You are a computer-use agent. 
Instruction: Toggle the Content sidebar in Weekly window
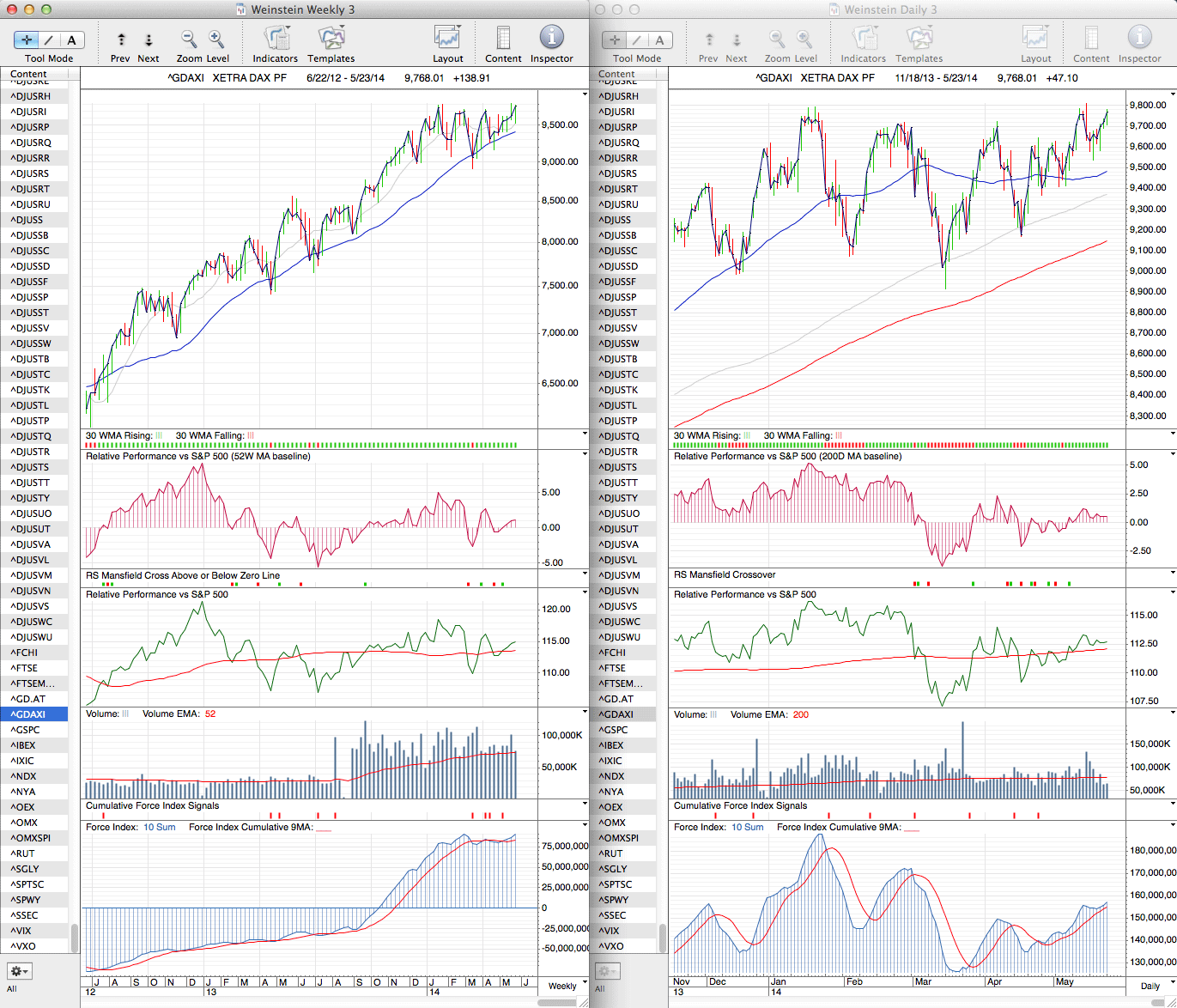[503, 39]
